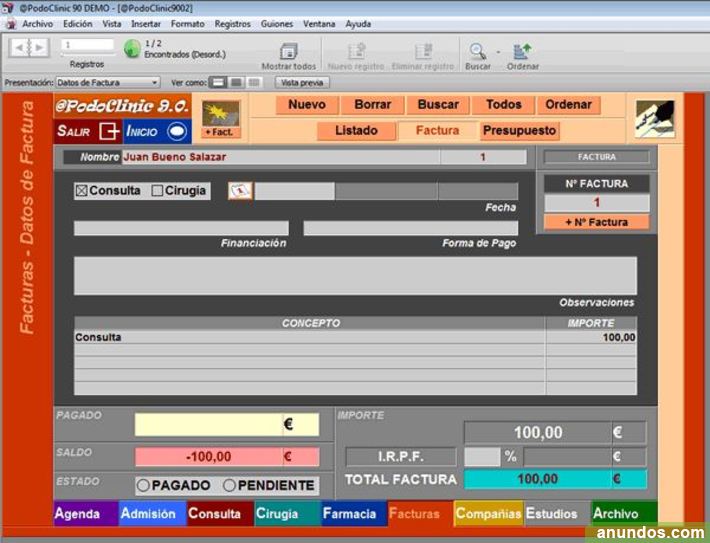
Task: Select the PENDIENTE radio button
Action: tap(229, 485)
